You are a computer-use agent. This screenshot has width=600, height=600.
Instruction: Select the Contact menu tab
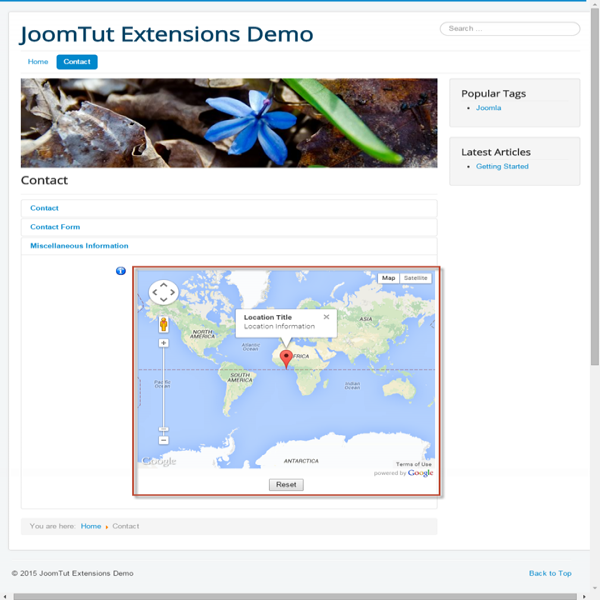(x=77, y=62)
